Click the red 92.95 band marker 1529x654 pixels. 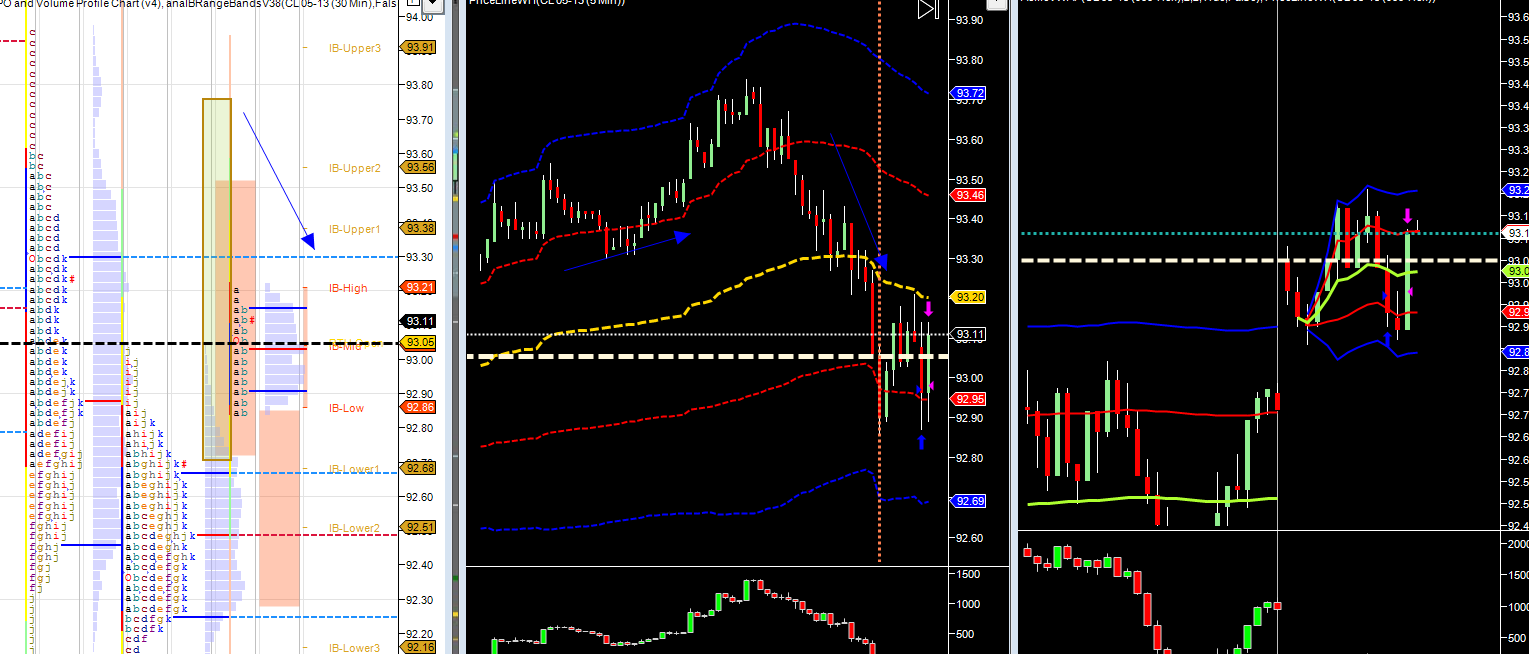click(x=968, y=399)
